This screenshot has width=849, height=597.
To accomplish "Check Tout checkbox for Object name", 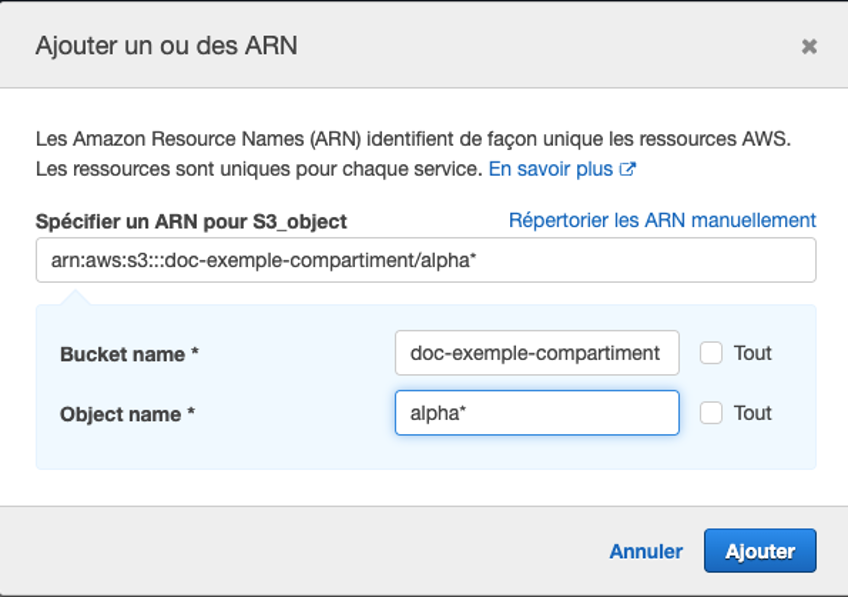I will point(711,414).
